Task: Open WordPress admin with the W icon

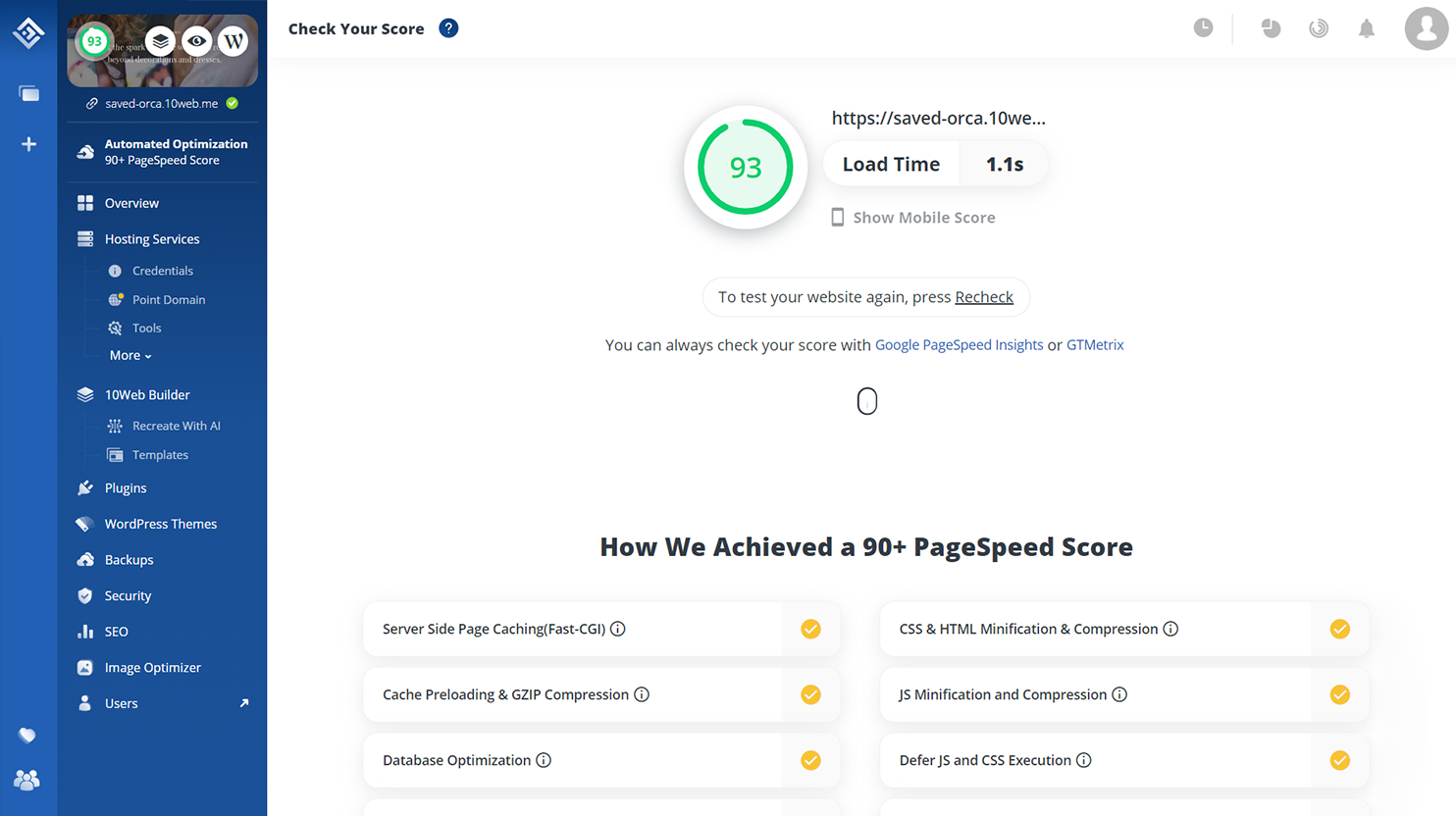Action: click(234, 41)
